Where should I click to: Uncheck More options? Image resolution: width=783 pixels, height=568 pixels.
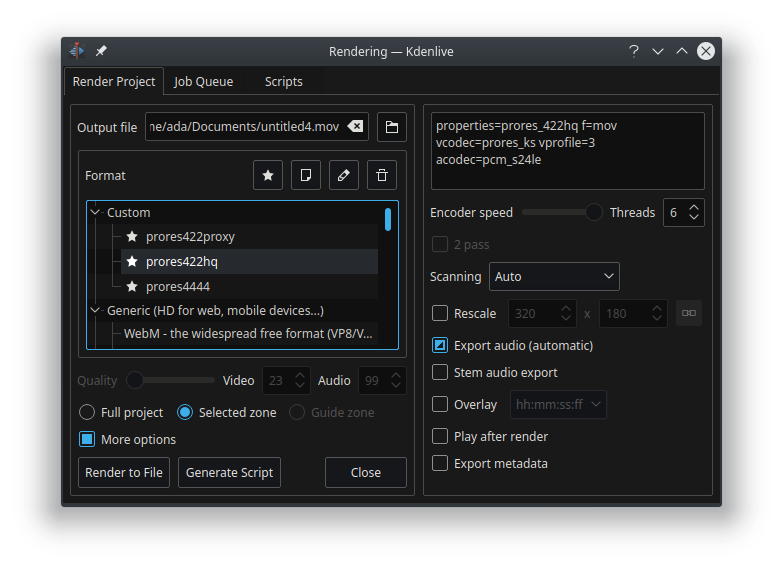click(x=87, y=439)
